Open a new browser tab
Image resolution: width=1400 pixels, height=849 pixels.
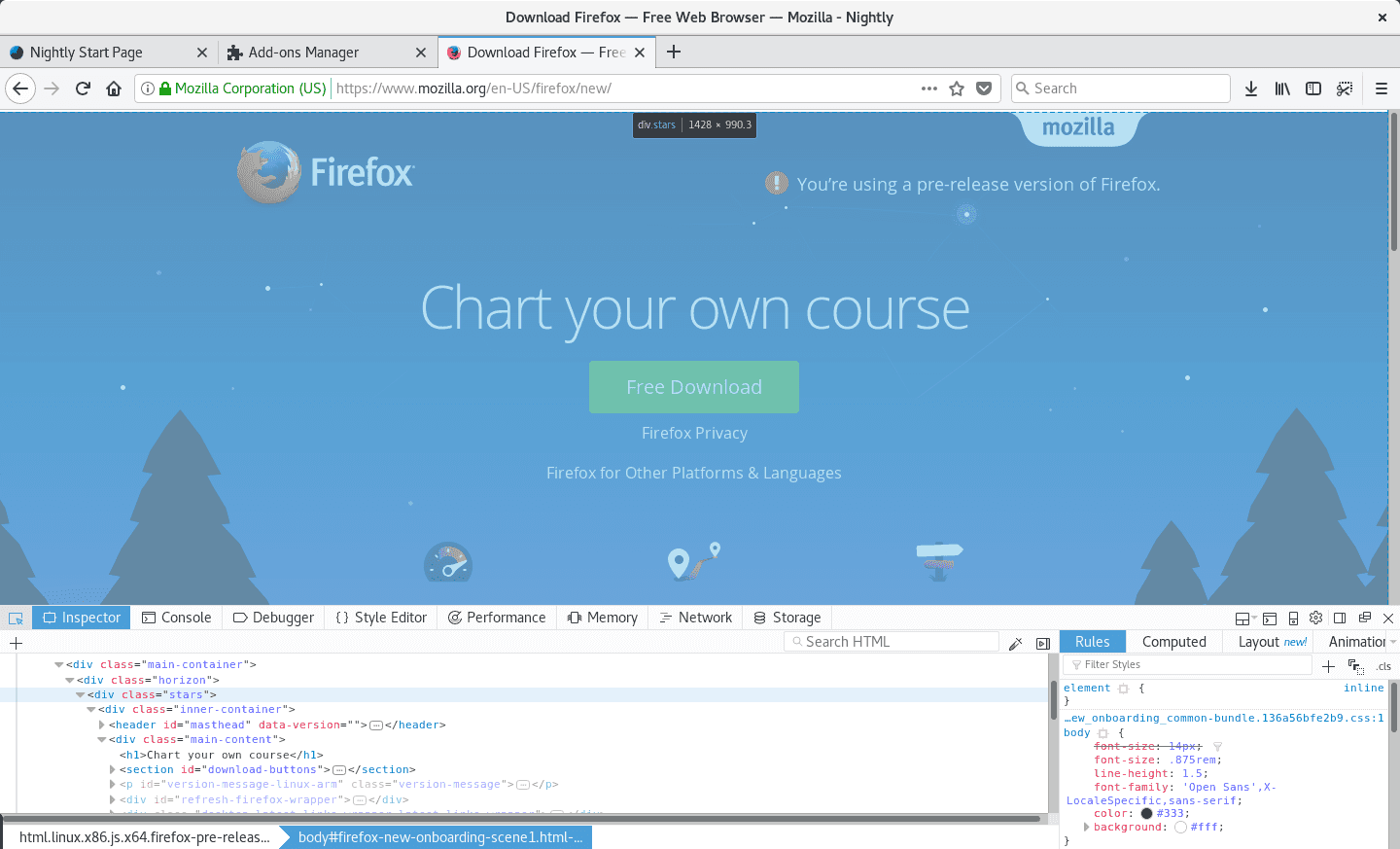click(x=674, y=52)
